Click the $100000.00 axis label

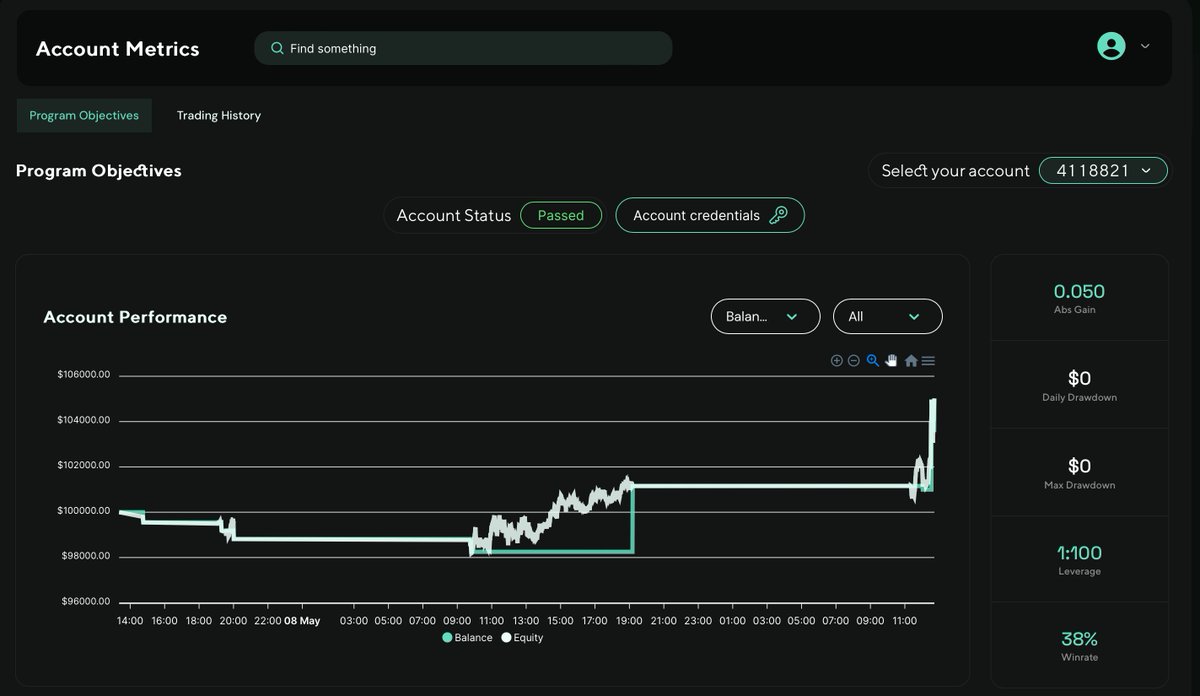(84, 511)
